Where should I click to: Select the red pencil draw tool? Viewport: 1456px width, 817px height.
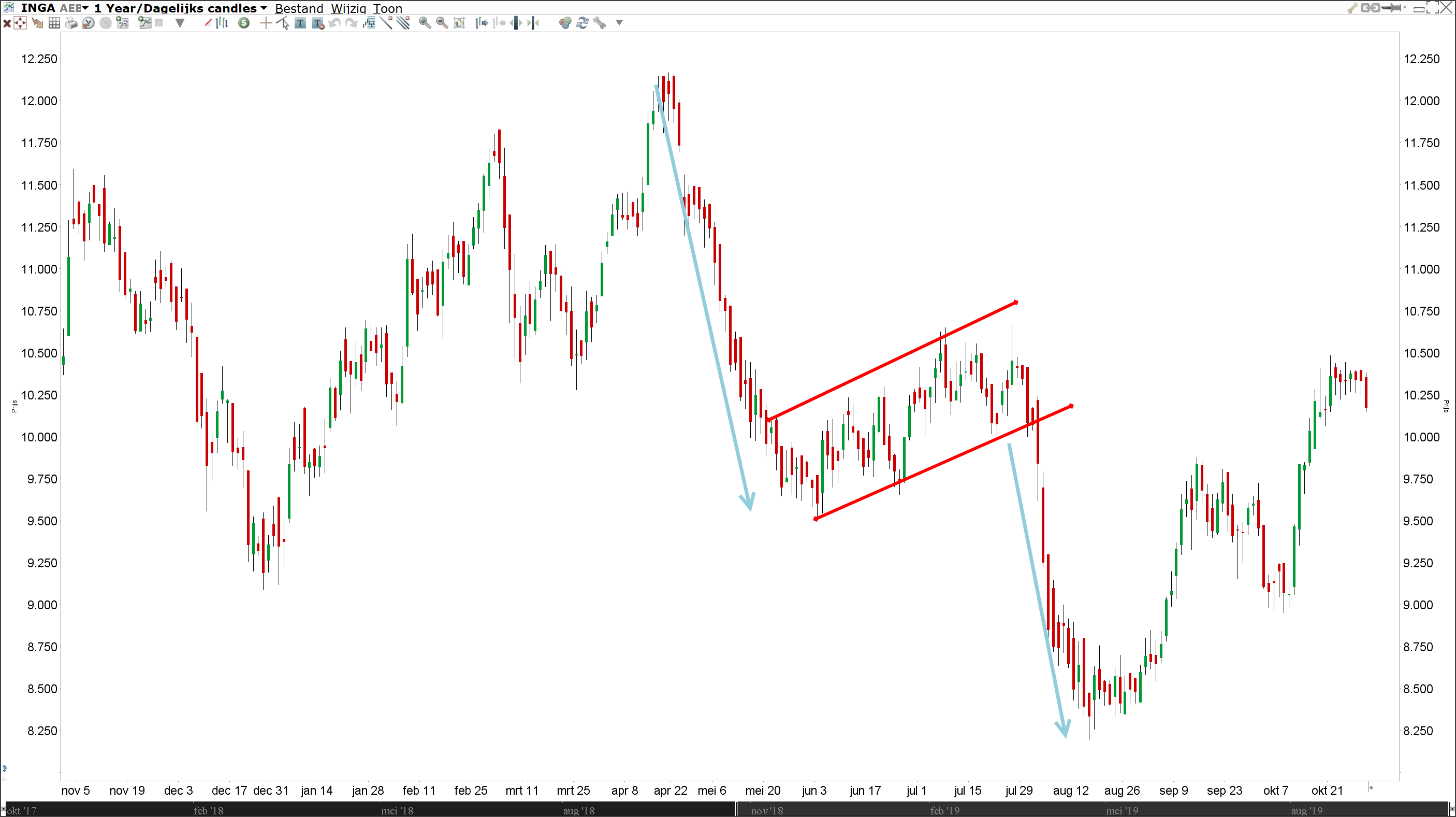pyautogui.click(x=208, y=23)
